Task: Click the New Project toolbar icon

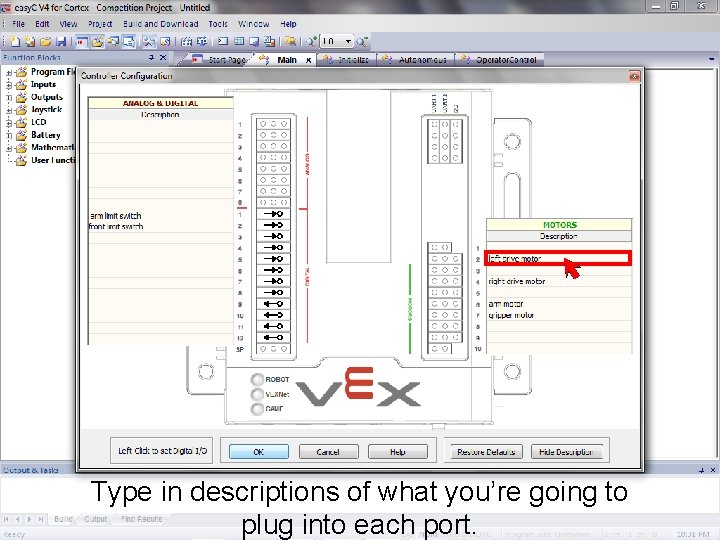Action: [x=15, y=42]
